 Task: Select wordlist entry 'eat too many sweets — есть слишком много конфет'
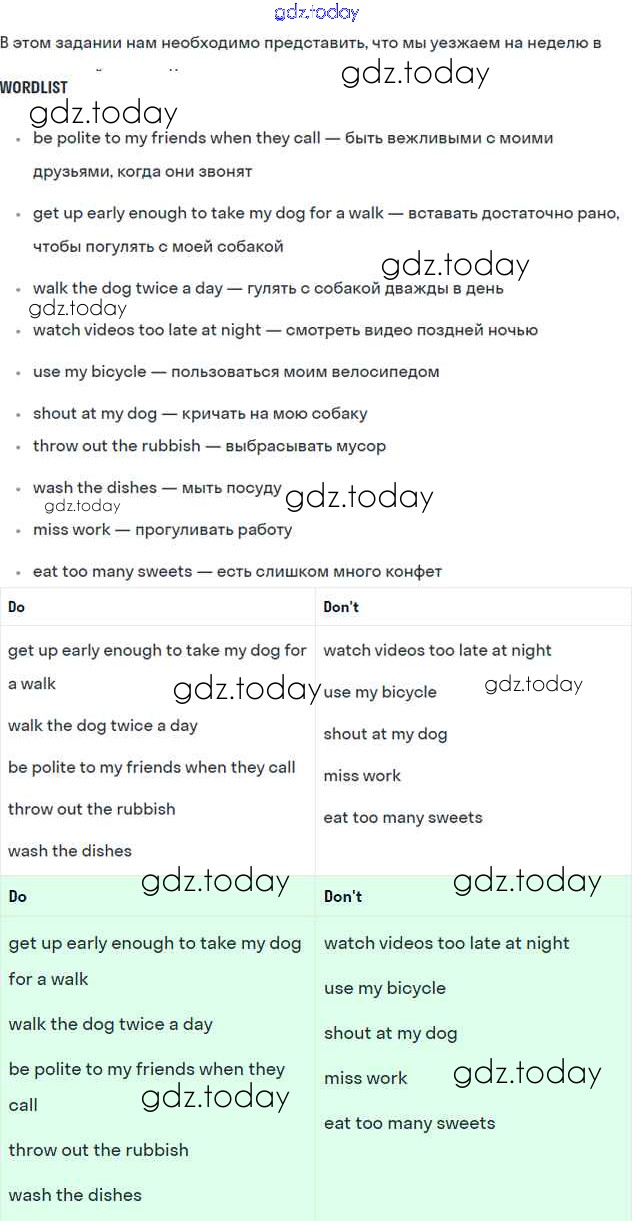tap(237, 572)
